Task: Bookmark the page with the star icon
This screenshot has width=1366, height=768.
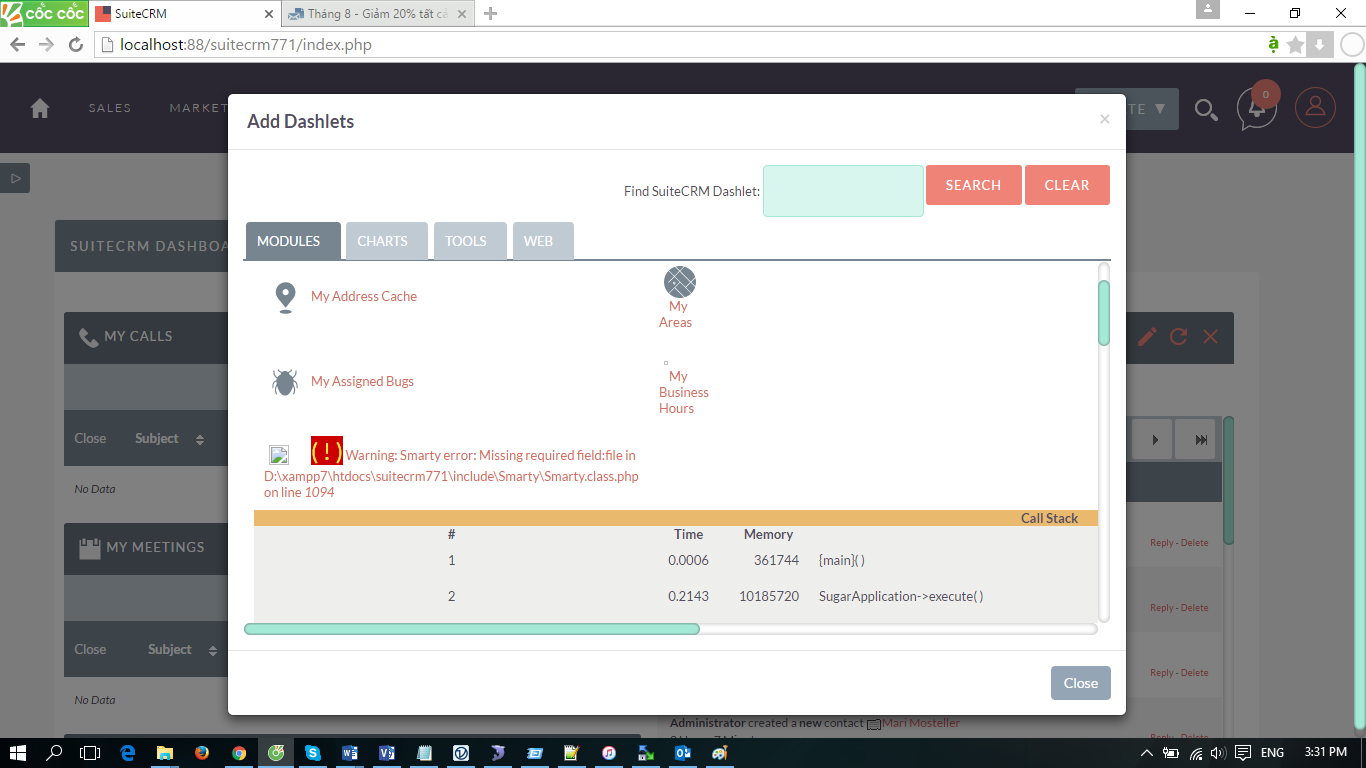Action: point(1296,44)
